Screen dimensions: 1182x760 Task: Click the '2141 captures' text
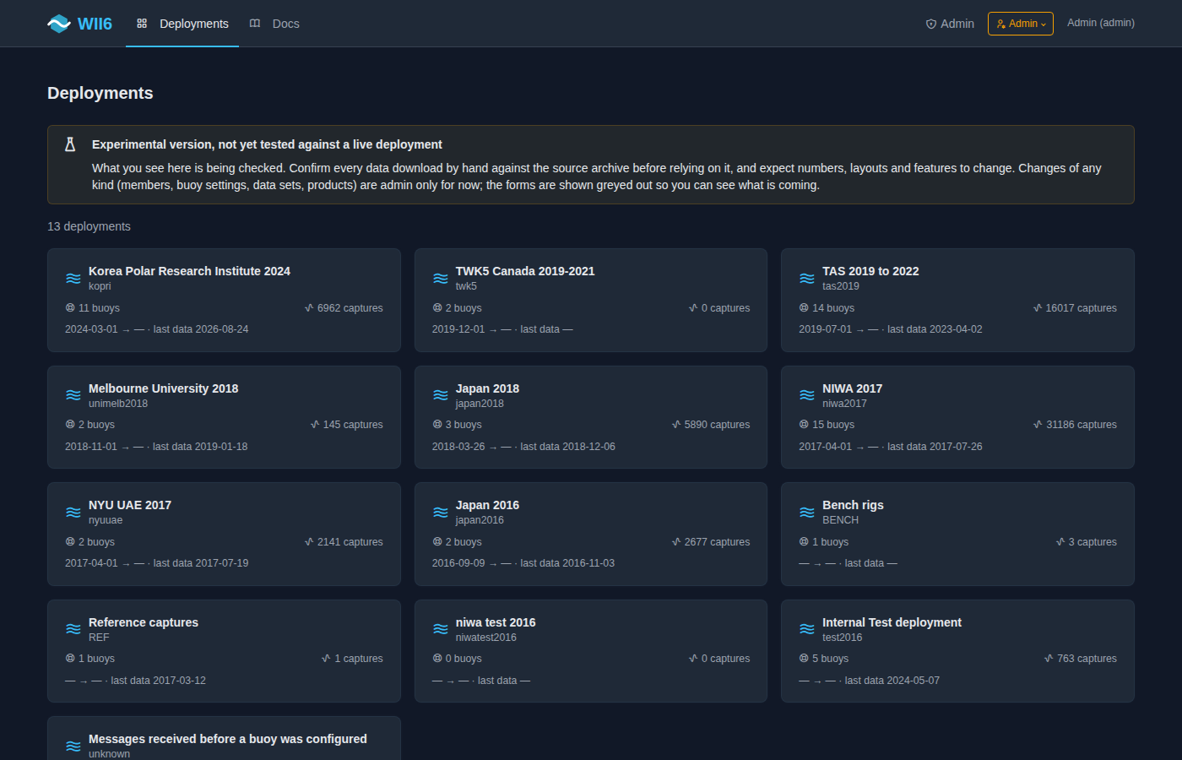tap(350, 542)
